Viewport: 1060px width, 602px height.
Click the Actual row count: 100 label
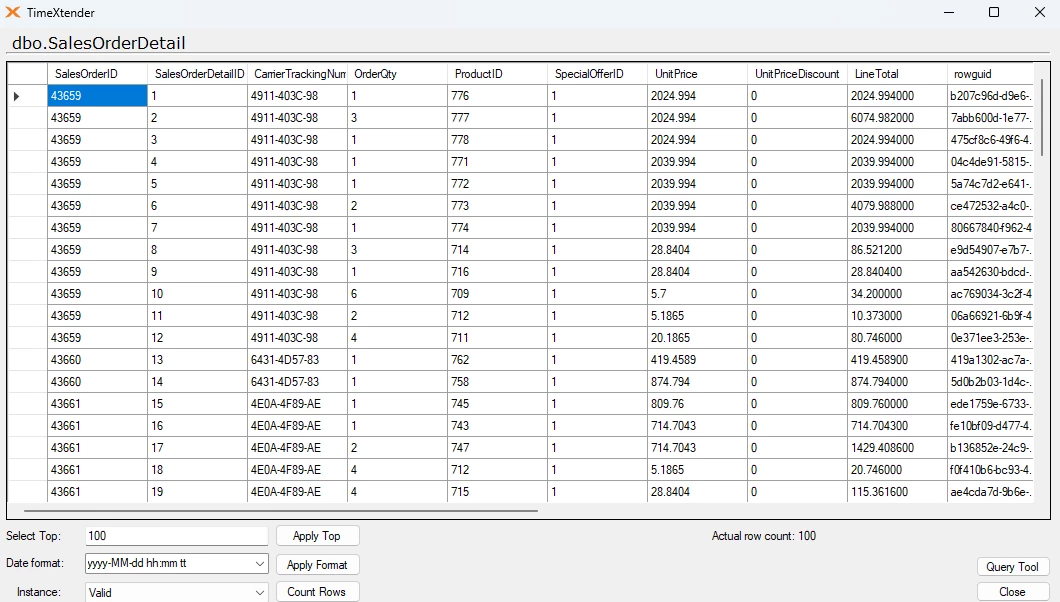(x=764, y=536)
